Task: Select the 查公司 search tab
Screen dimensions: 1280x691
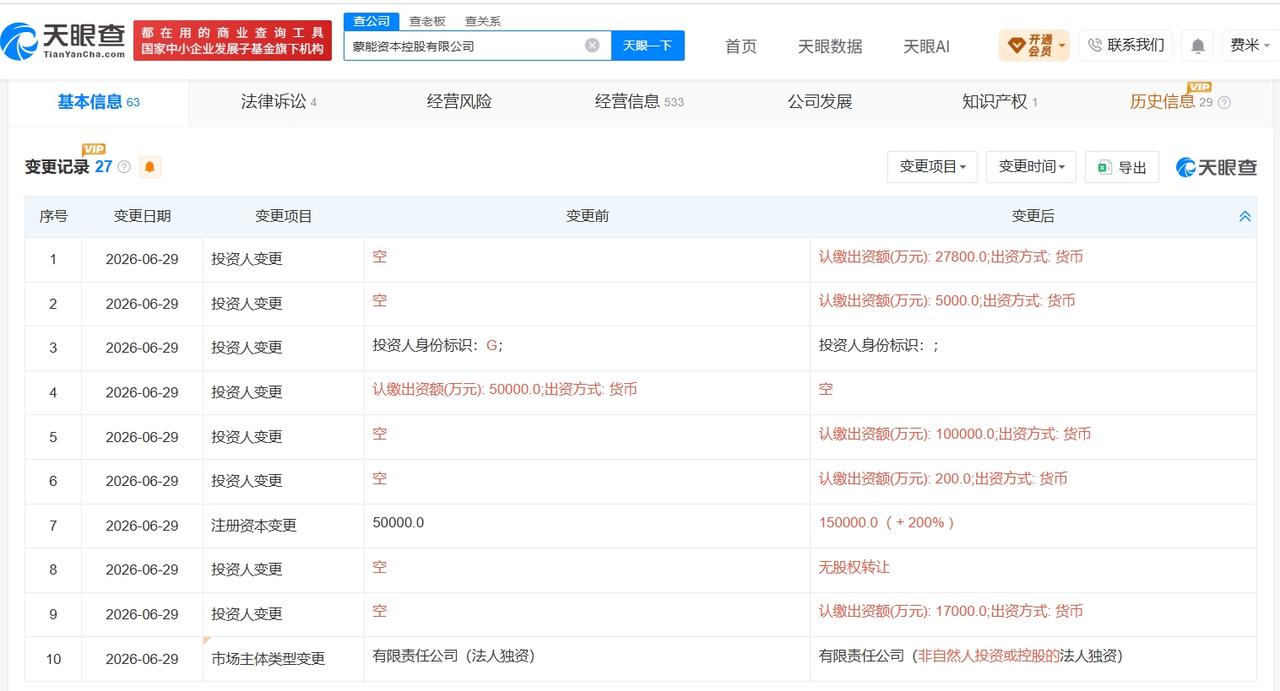Action: pyautogui.click(x=371, y=21)
